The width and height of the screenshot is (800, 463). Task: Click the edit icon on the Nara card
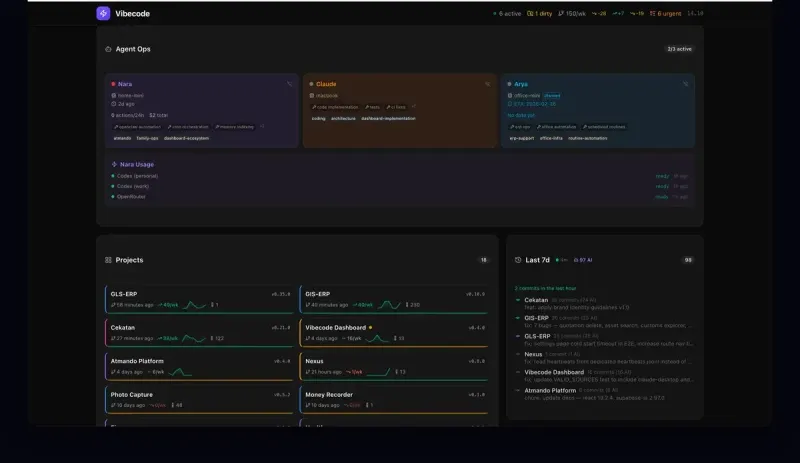[x=289, y=84]
